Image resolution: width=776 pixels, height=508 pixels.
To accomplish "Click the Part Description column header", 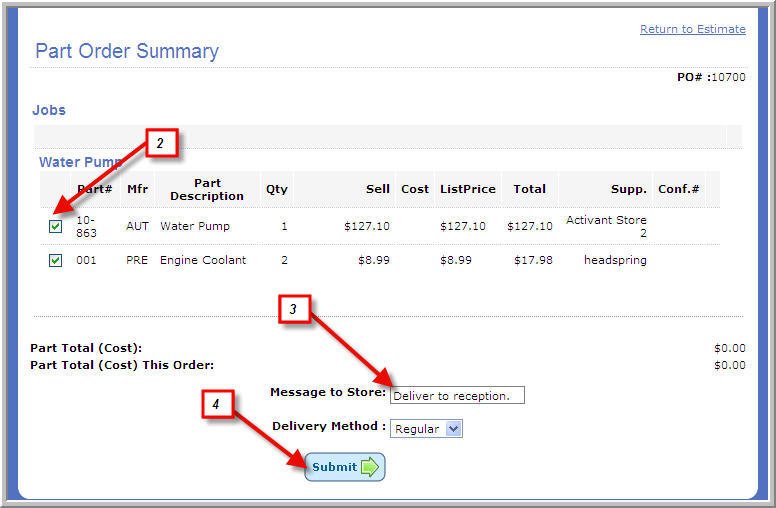I will [207, 189].
